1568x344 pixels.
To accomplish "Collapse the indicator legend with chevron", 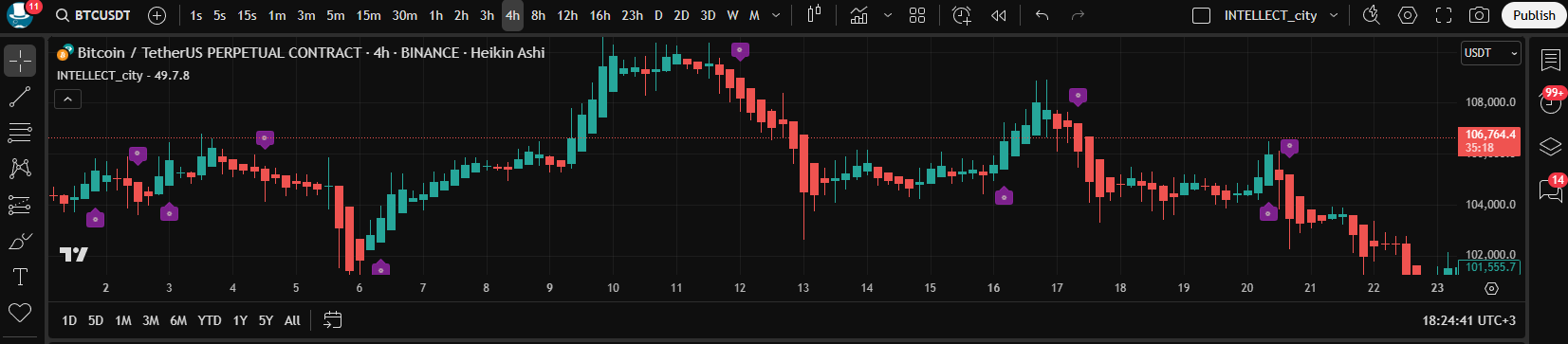I will (x=68, y=99).
